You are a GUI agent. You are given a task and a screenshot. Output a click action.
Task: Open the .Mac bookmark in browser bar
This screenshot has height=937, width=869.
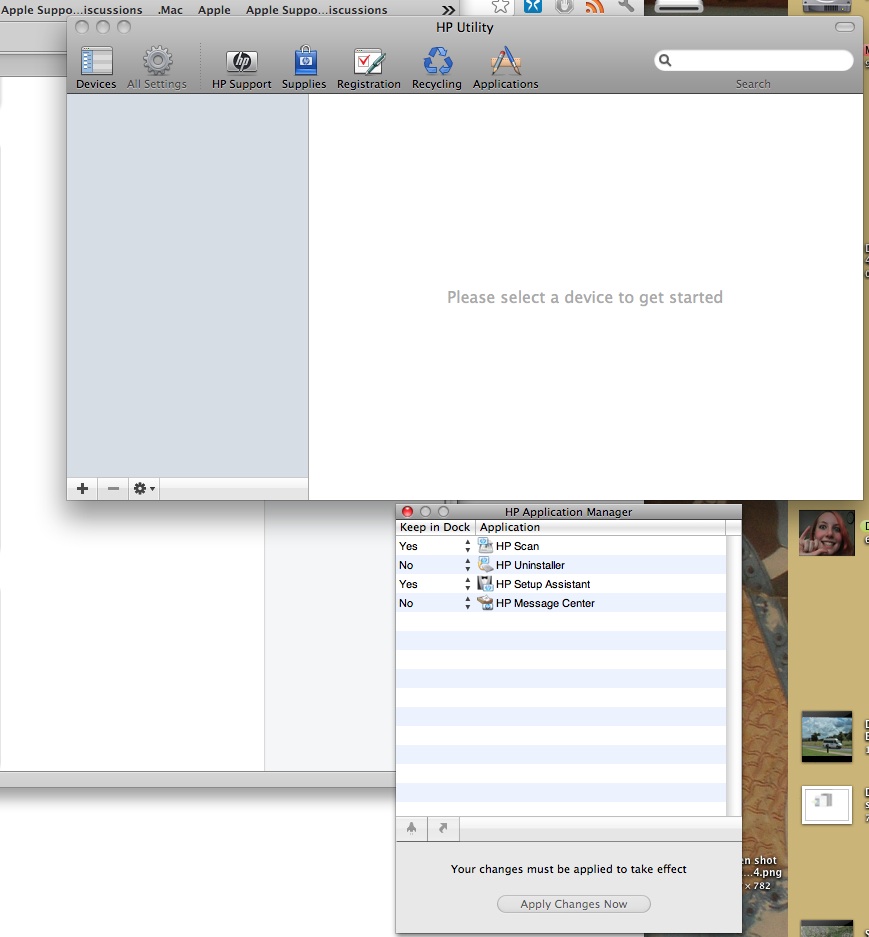coord(170,10)
